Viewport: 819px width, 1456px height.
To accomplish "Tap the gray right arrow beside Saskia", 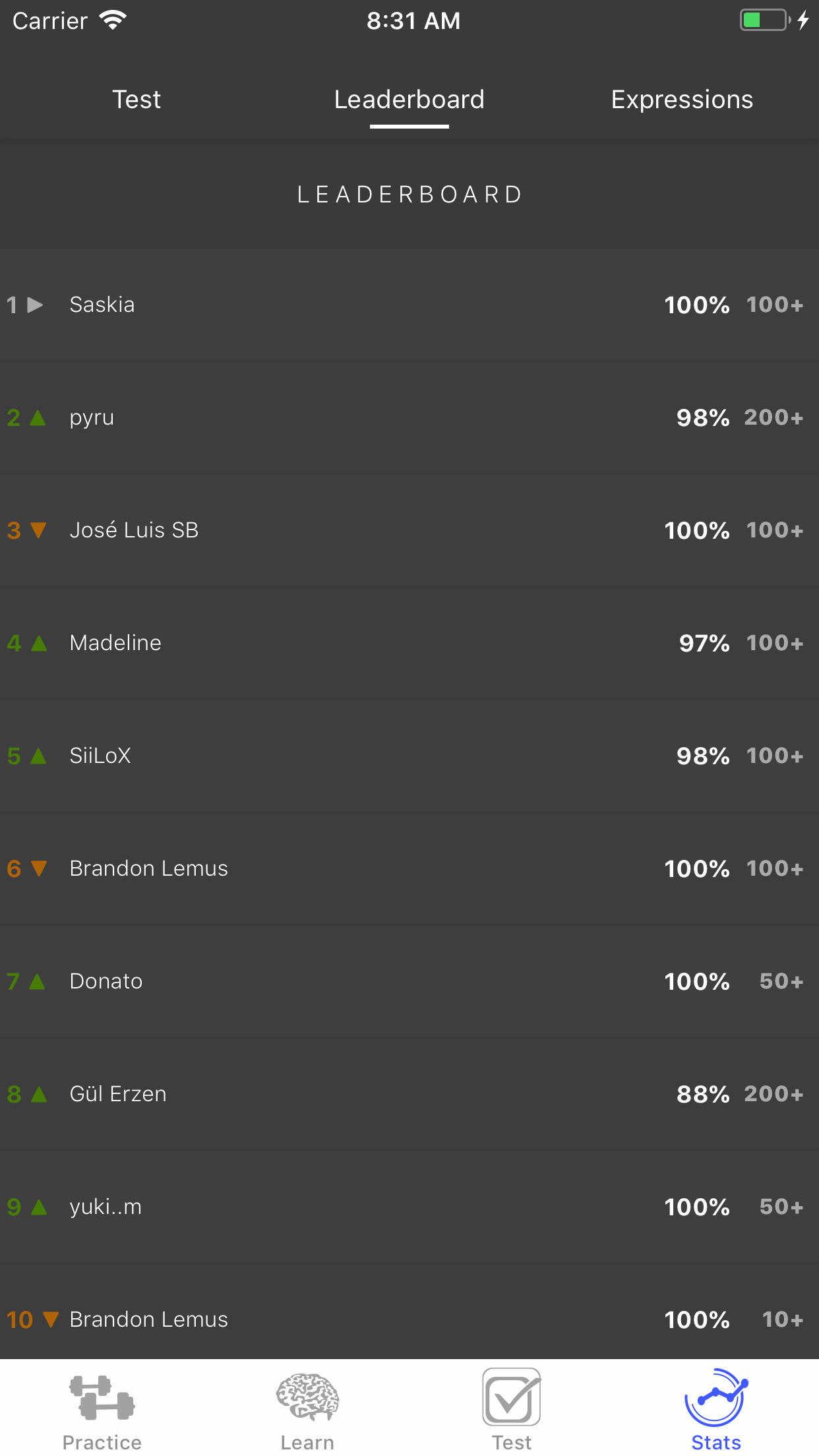I will click(35, 305).
